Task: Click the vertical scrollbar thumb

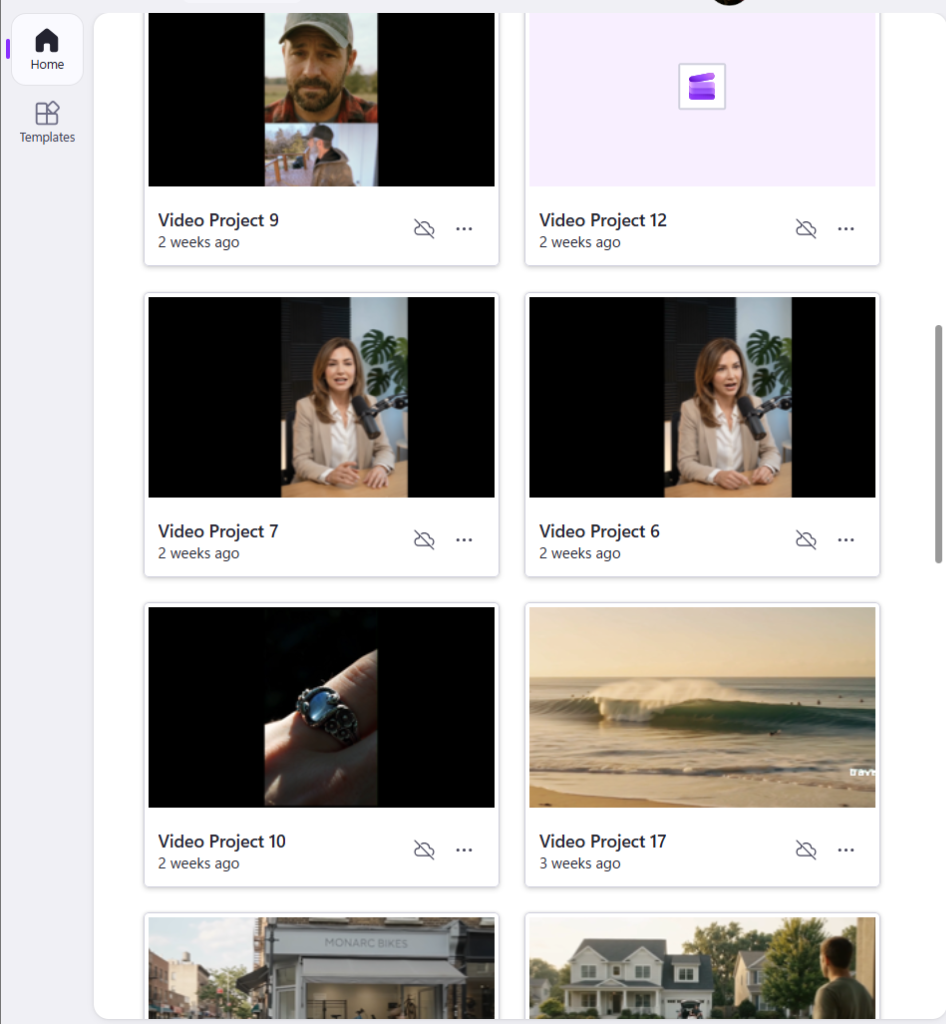Action: coord(938,444)
